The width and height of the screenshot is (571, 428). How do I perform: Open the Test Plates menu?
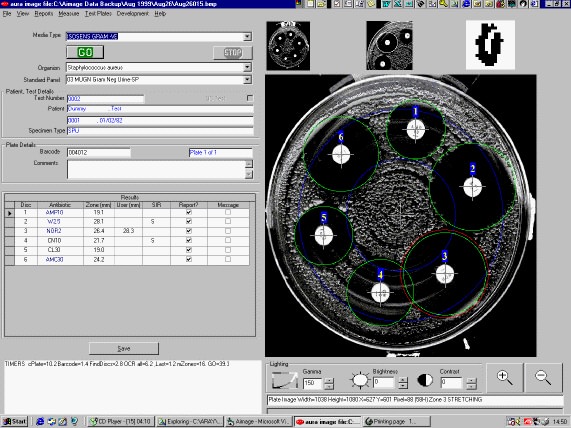click(x=98, y=14)
